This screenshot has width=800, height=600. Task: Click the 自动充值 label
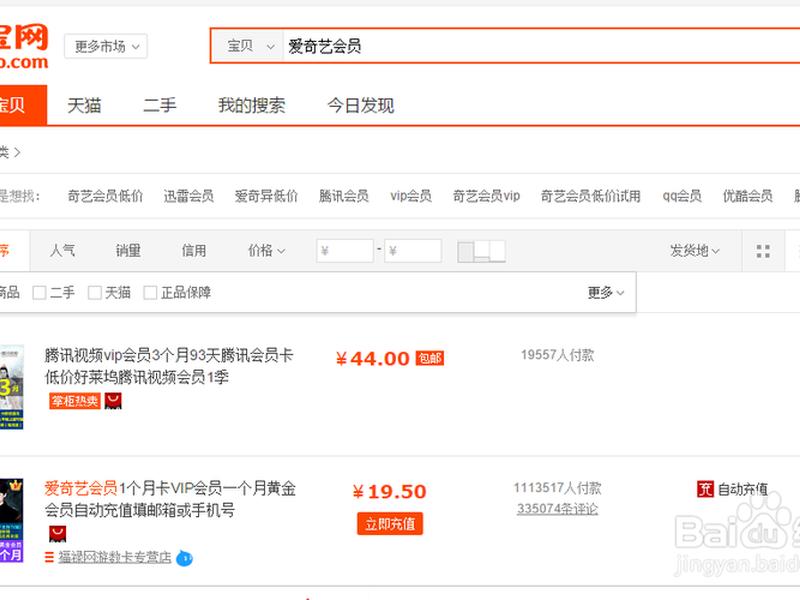pos(742,489)
